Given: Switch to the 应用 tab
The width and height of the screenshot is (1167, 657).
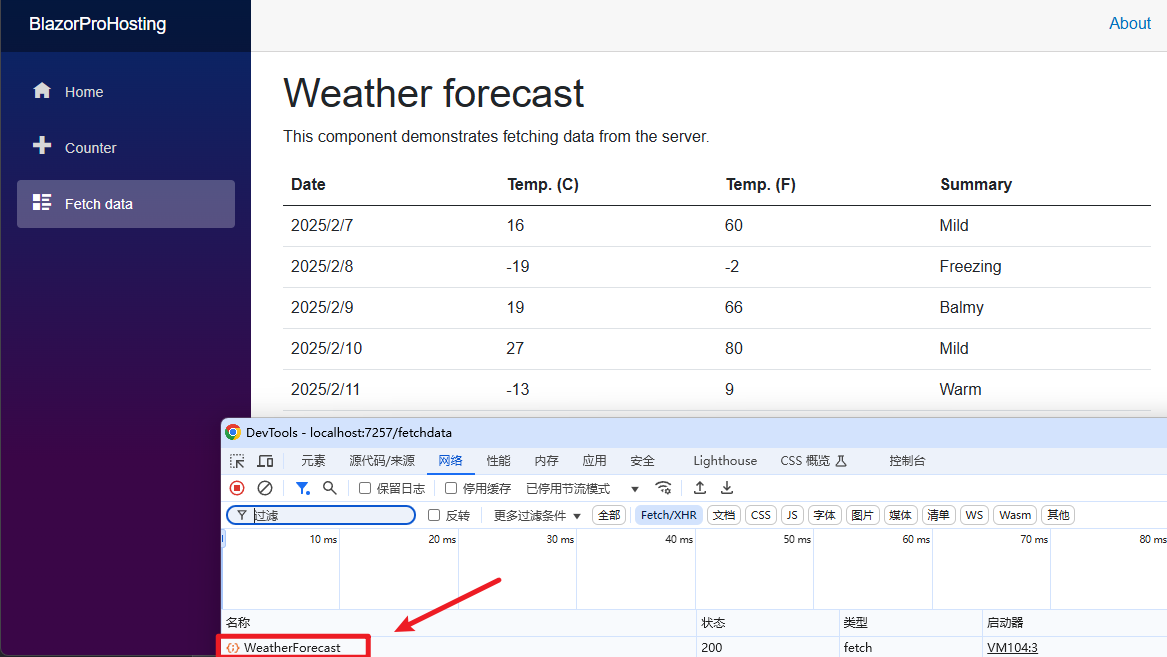Looking at the screenshot, I should tap(594, 461).
